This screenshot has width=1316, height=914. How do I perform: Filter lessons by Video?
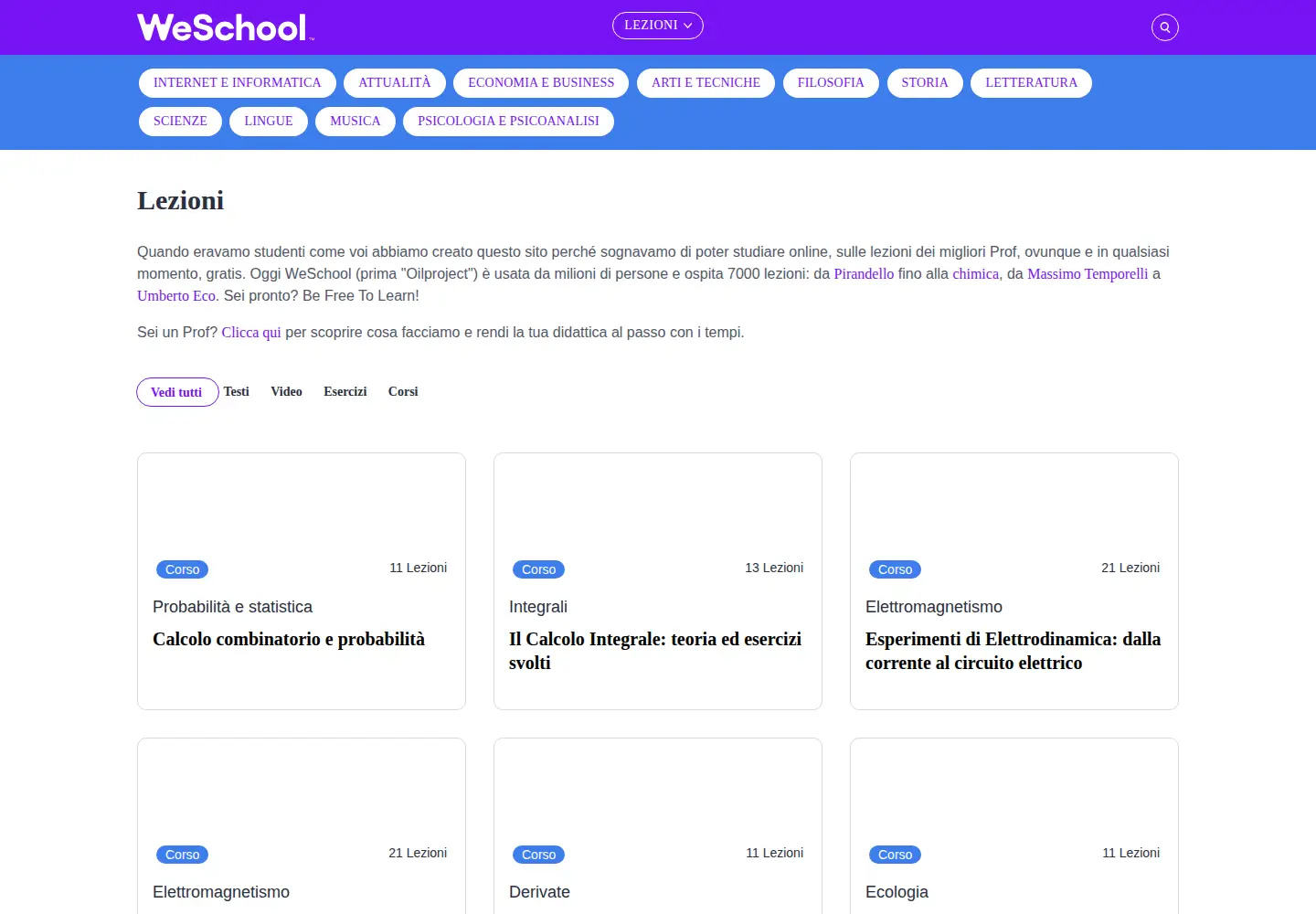point(286,391)
